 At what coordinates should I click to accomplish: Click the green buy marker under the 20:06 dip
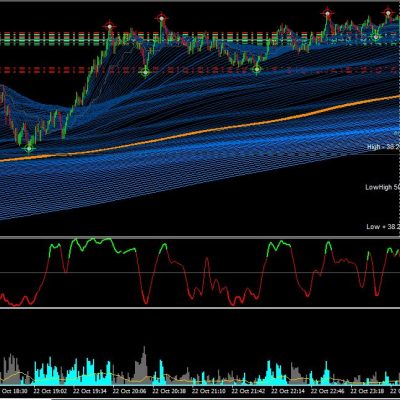tap(145, 72)
